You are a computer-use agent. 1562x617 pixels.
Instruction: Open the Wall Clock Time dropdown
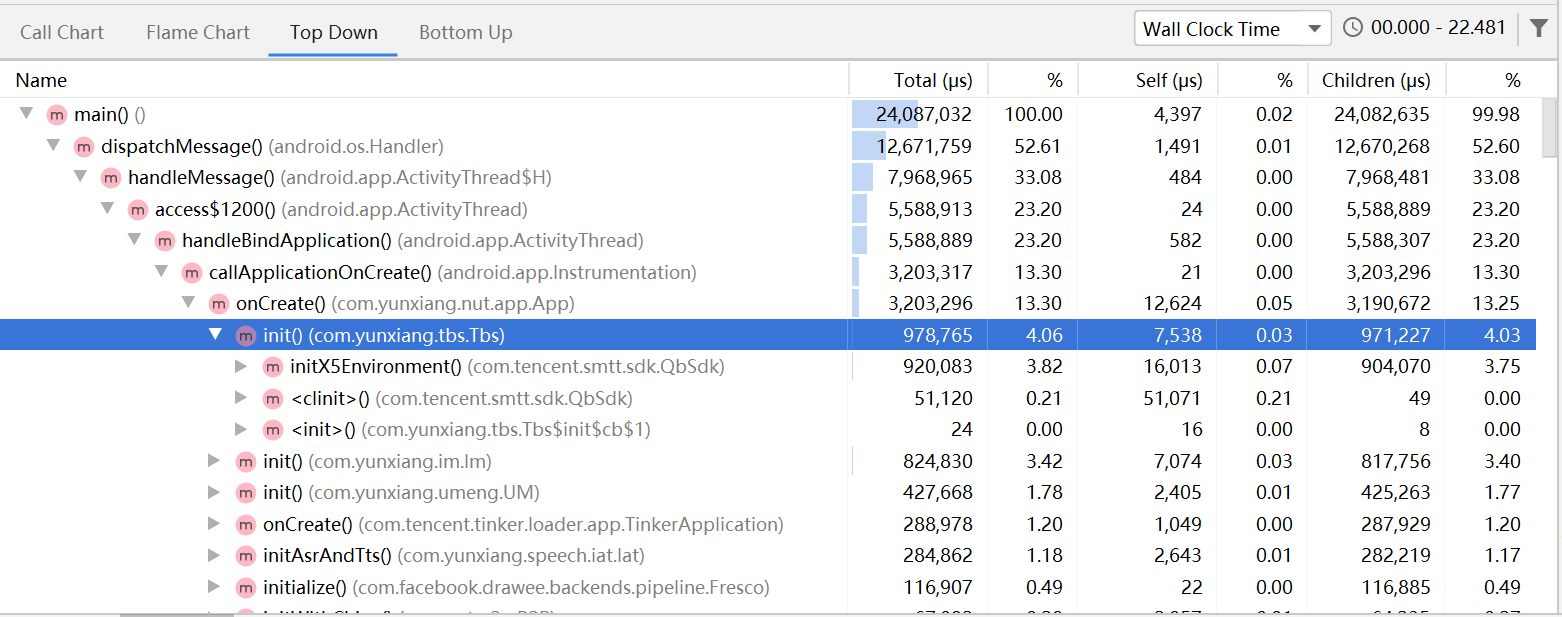click(x=1232, y=29)
